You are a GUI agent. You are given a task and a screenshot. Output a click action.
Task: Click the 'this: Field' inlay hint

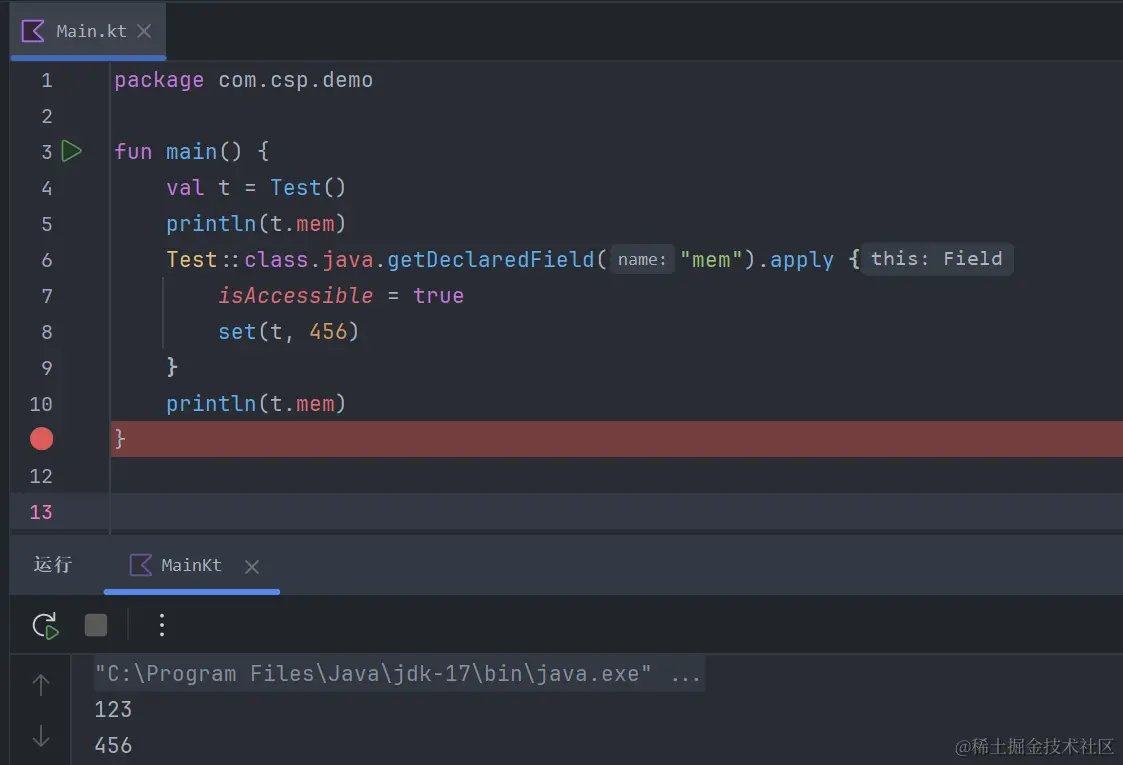937,259
